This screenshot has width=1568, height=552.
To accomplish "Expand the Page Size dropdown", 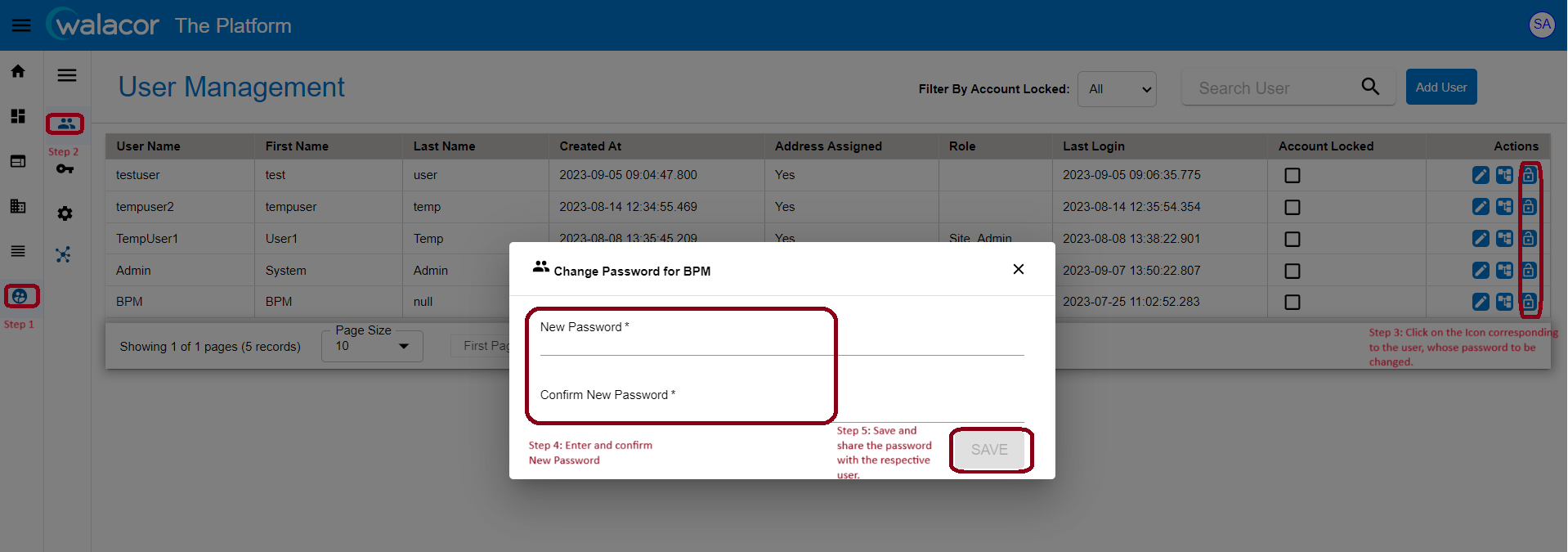I will click(x=372, y=346).
